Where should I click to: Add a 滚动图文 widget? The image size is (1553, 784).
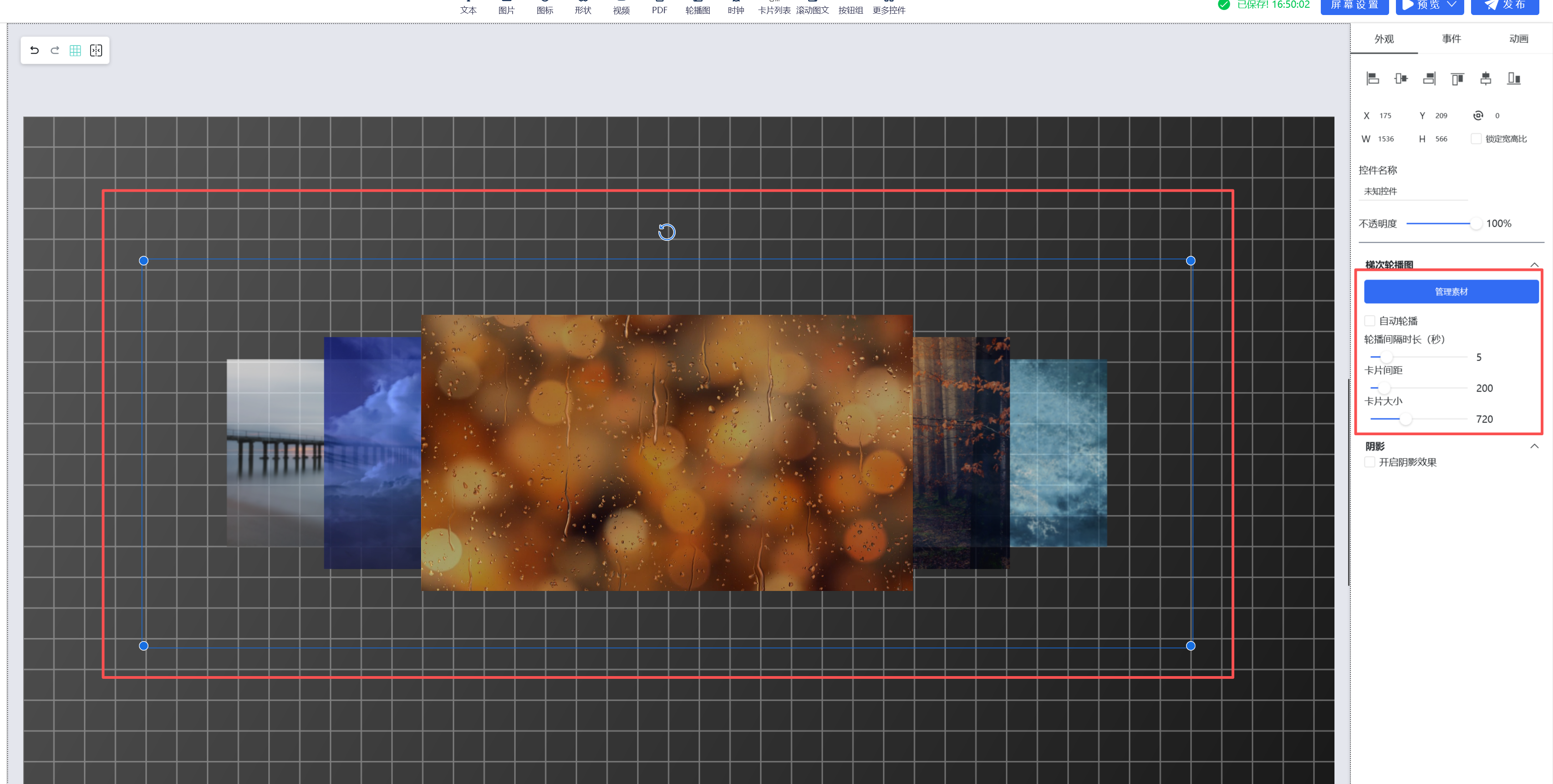tap(813, 7)
